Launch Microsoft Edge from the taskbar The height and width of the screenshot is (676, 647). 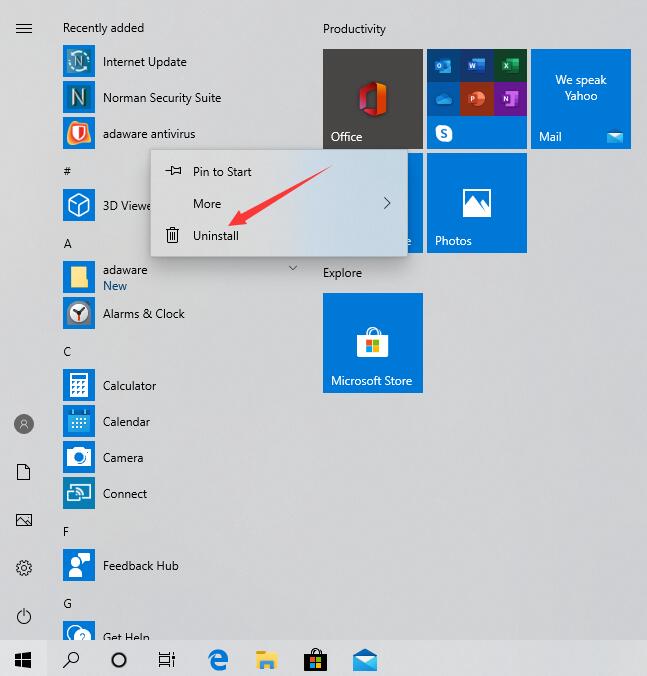point(219,660)
